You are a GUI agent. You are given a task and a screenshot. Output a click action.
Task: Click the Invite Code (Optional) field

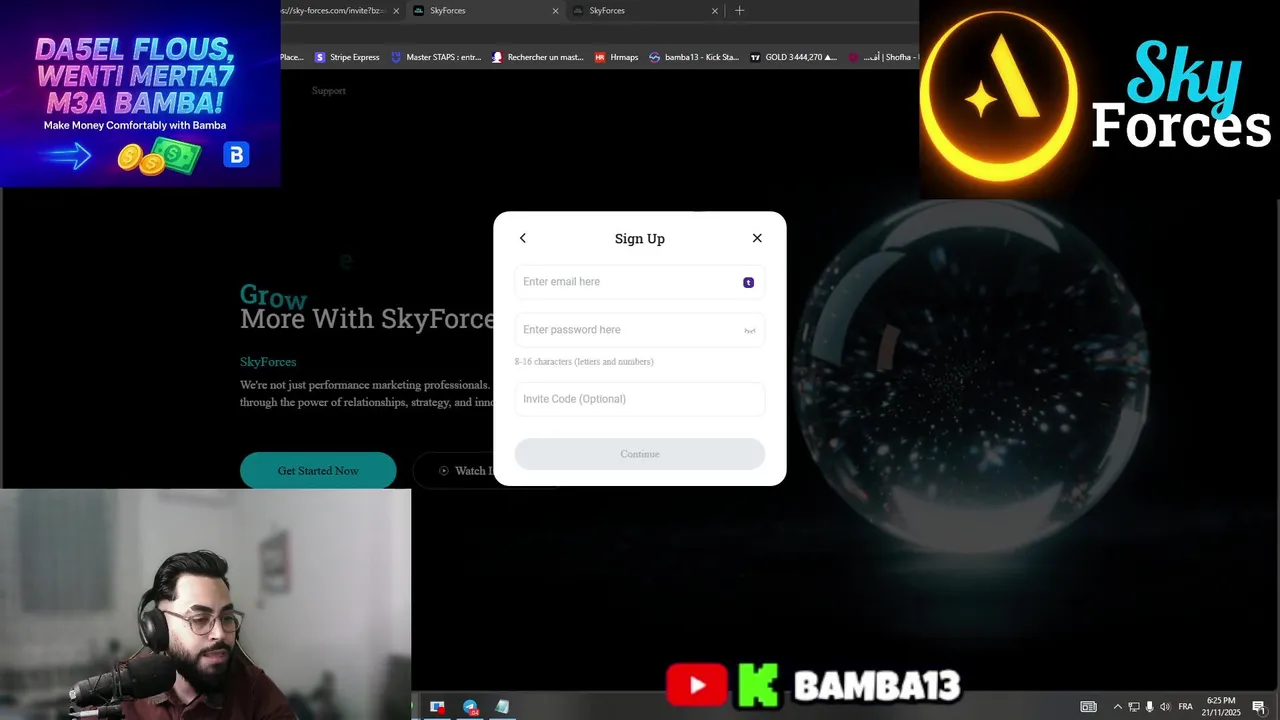tap(640, 399)
